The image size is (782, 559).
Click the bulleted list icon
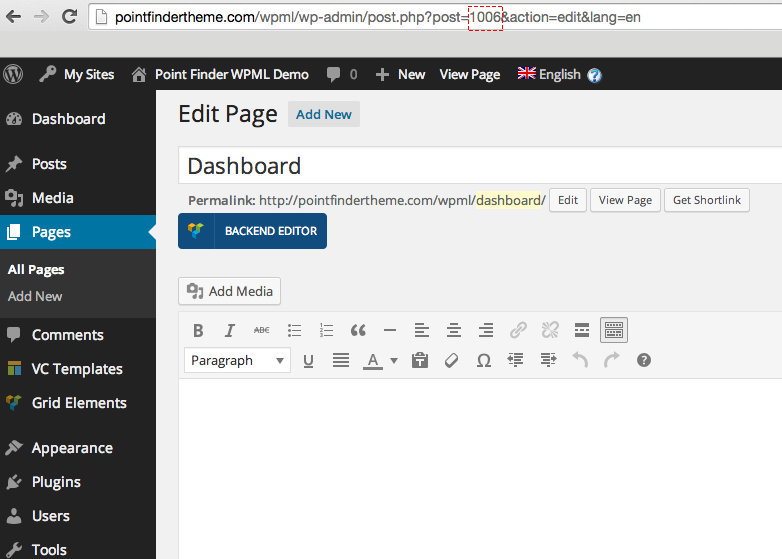tap(294, 330)
